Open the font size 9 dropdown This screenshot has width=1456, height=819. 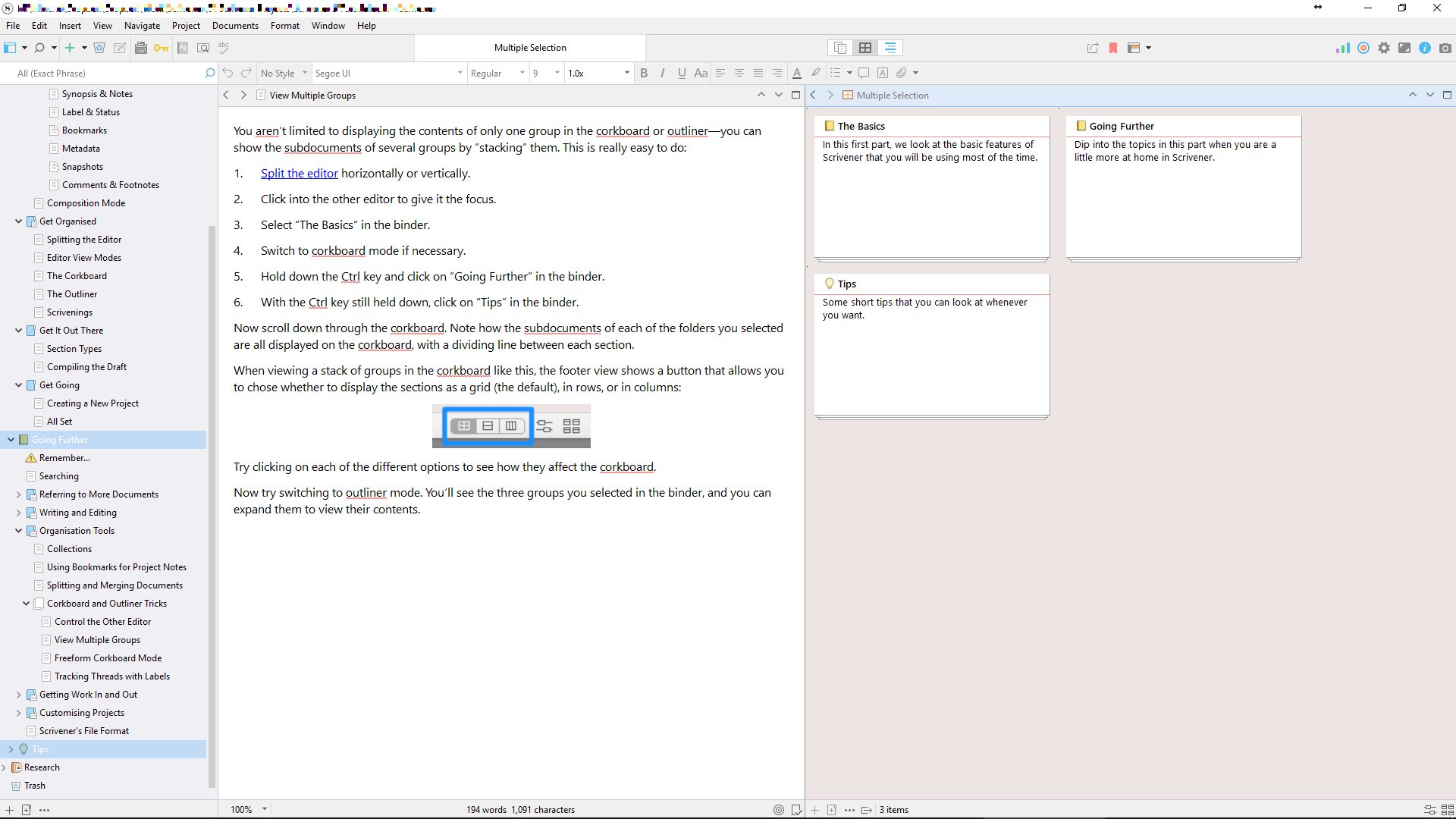pyautogui.click(x=546, y=73)
